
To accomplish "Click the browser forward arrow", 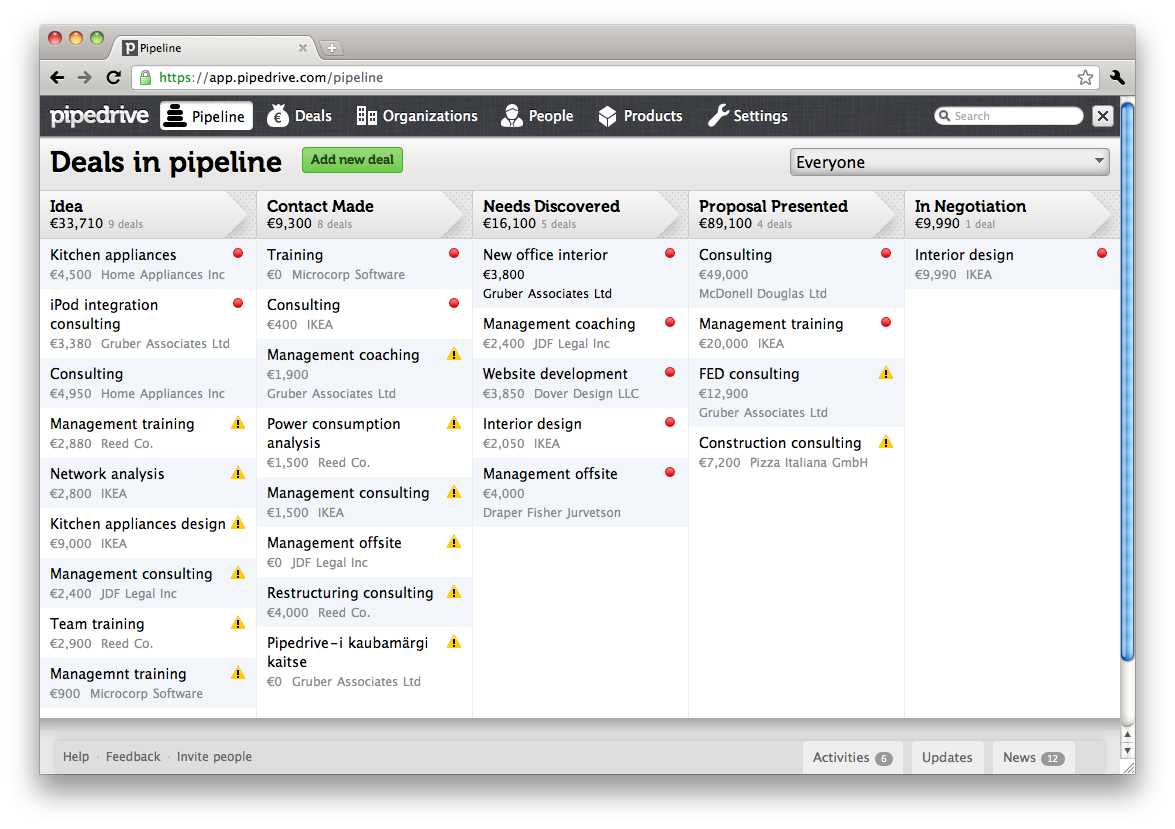I will click(x=85, y=77).
